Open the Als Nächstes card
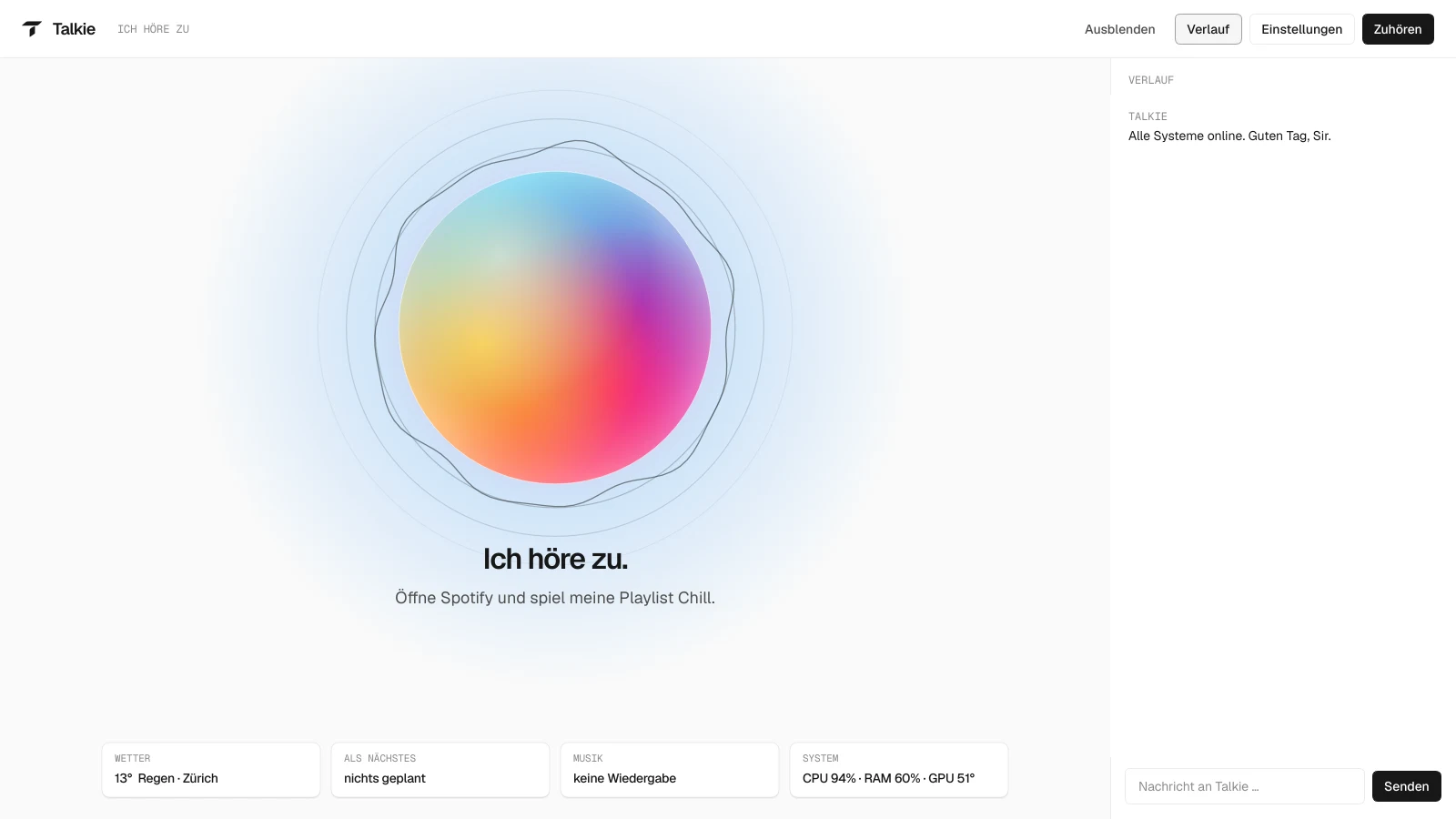This screenshot has width=1456, height=819. pyautogui.click(x=440, y=770)
